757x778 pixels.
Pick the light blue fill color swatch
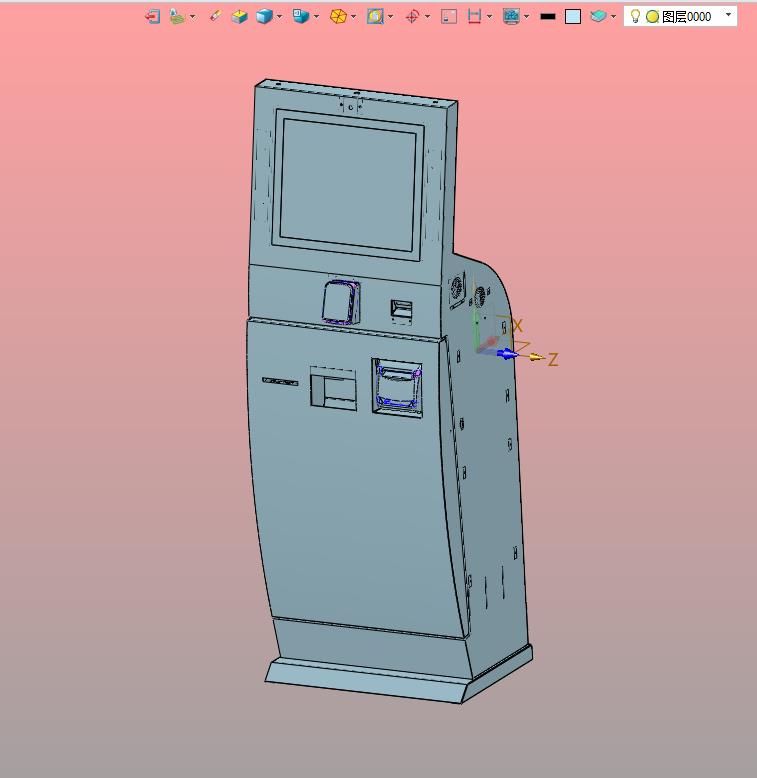[x=573, y=17]
